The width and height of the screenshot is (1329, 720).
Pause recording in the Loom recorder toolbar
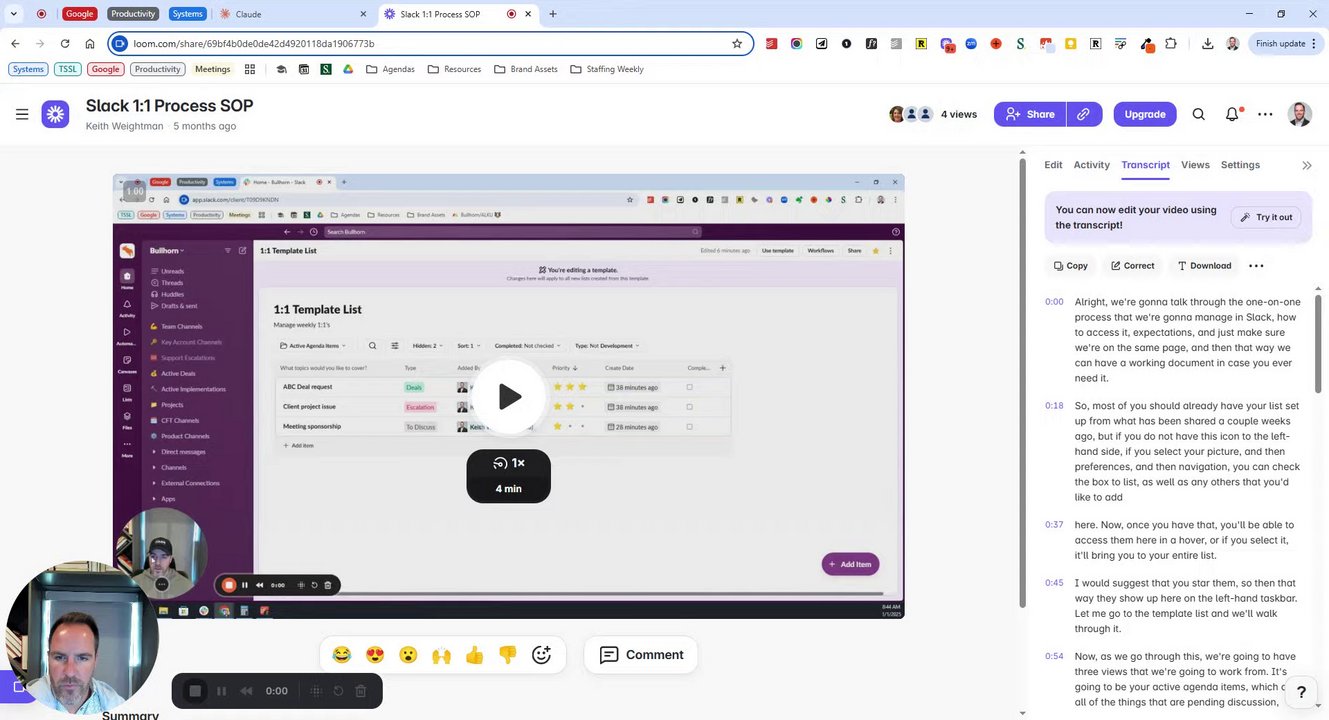222,691
